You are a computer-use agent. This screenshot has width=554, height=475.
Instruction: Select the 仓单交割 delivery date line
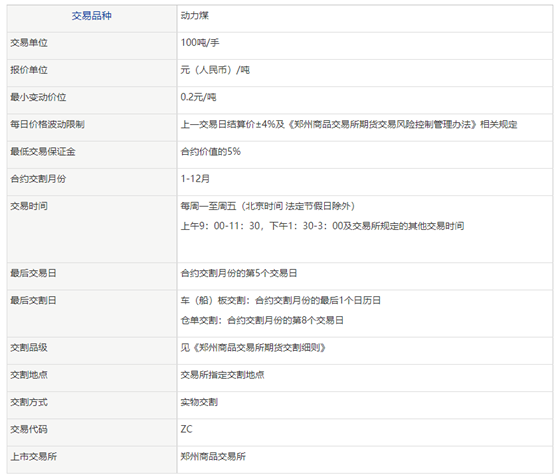click(262, 320)
